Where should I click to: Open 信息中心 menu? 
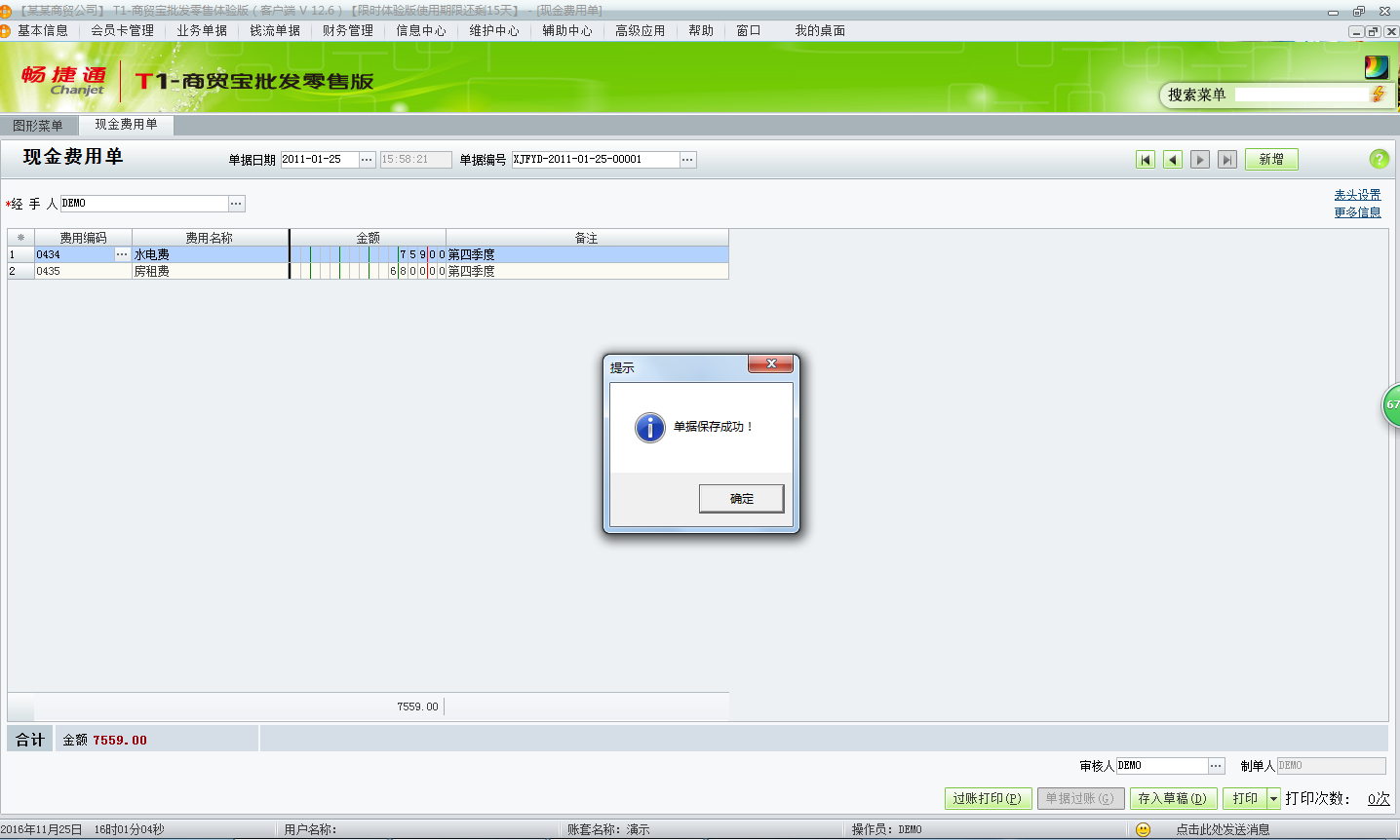tap(421, 30)
